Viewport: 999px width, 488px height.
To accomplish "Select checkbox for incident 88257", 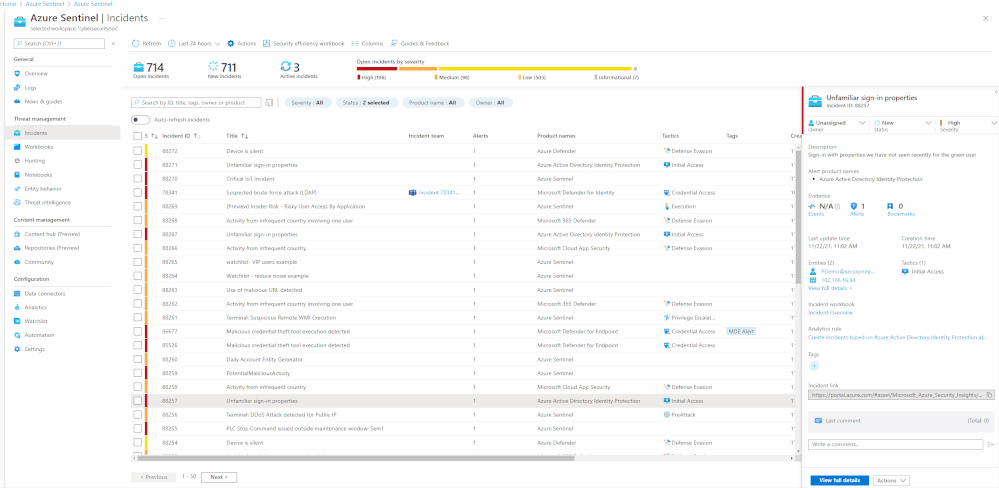I will point(138,401).
